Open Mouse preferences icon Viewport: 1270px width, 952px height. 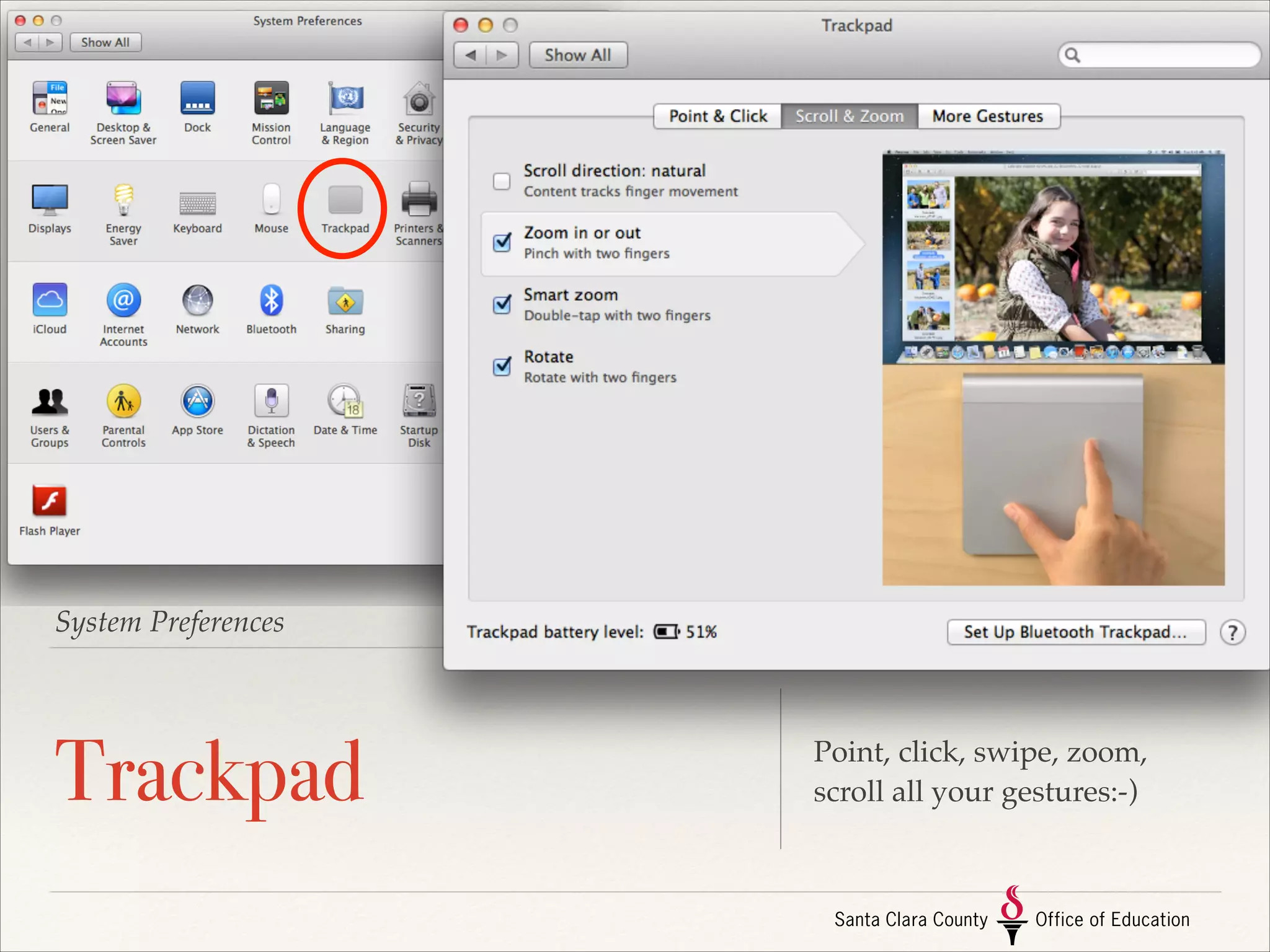271,198
